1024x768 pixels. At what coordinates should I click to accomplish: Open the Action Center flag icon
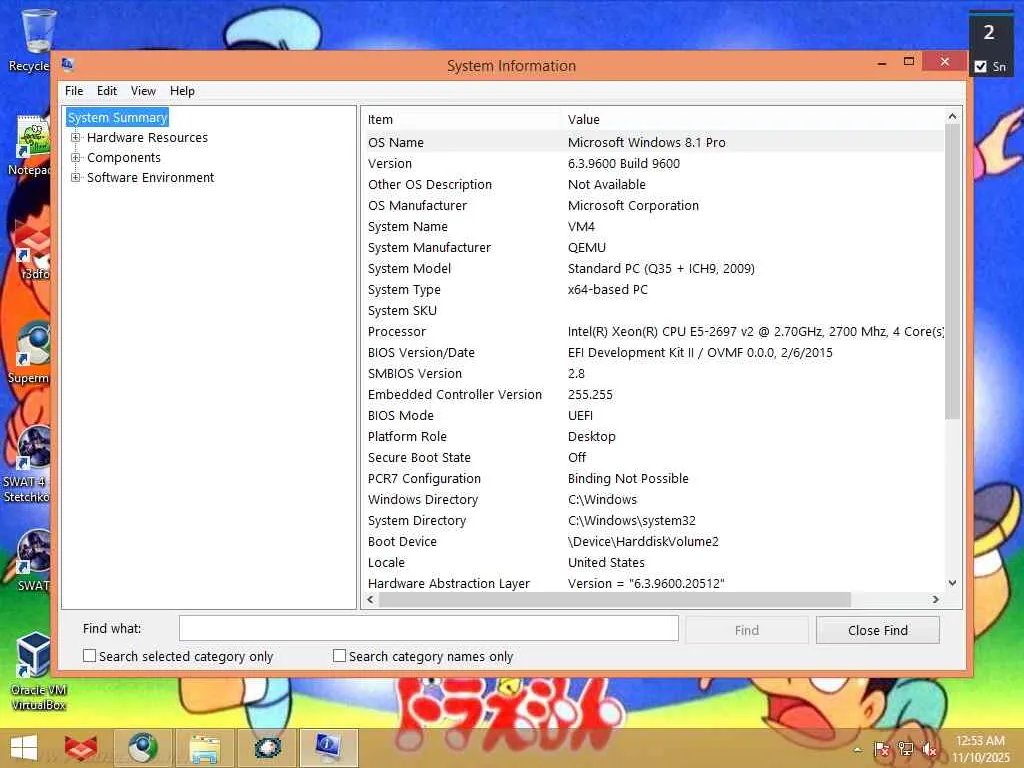(882, 750)
